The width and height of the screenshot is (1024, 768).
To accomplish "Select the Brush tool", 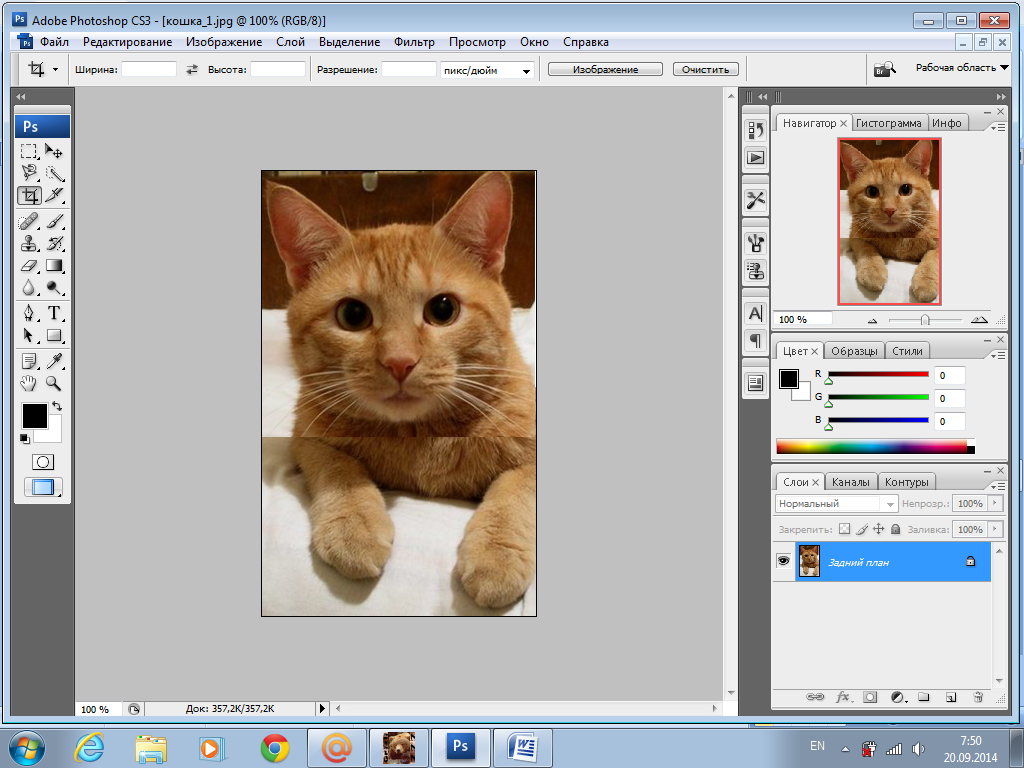I will pos(54,221).
